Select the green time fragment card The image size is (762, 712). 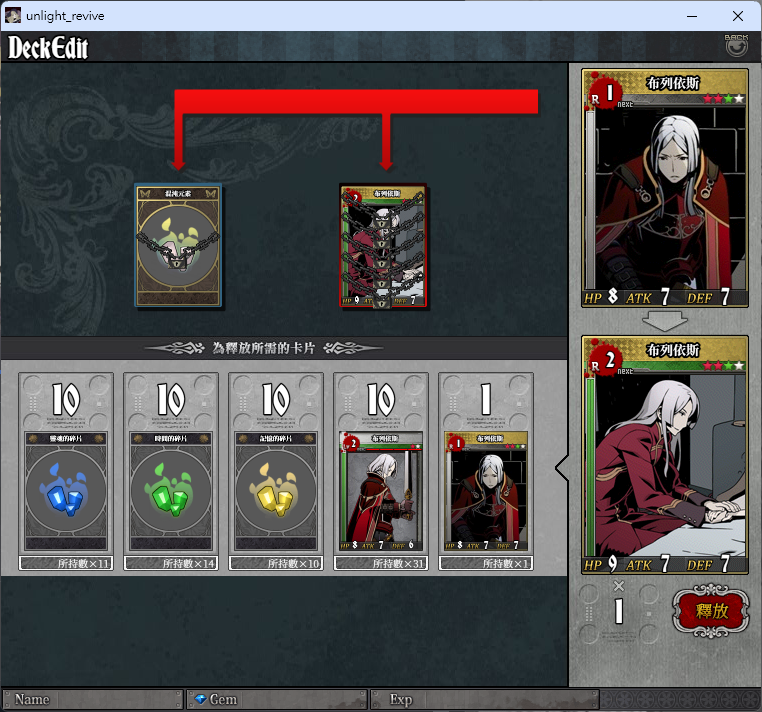pyautogui.click(x=171, y=491)
